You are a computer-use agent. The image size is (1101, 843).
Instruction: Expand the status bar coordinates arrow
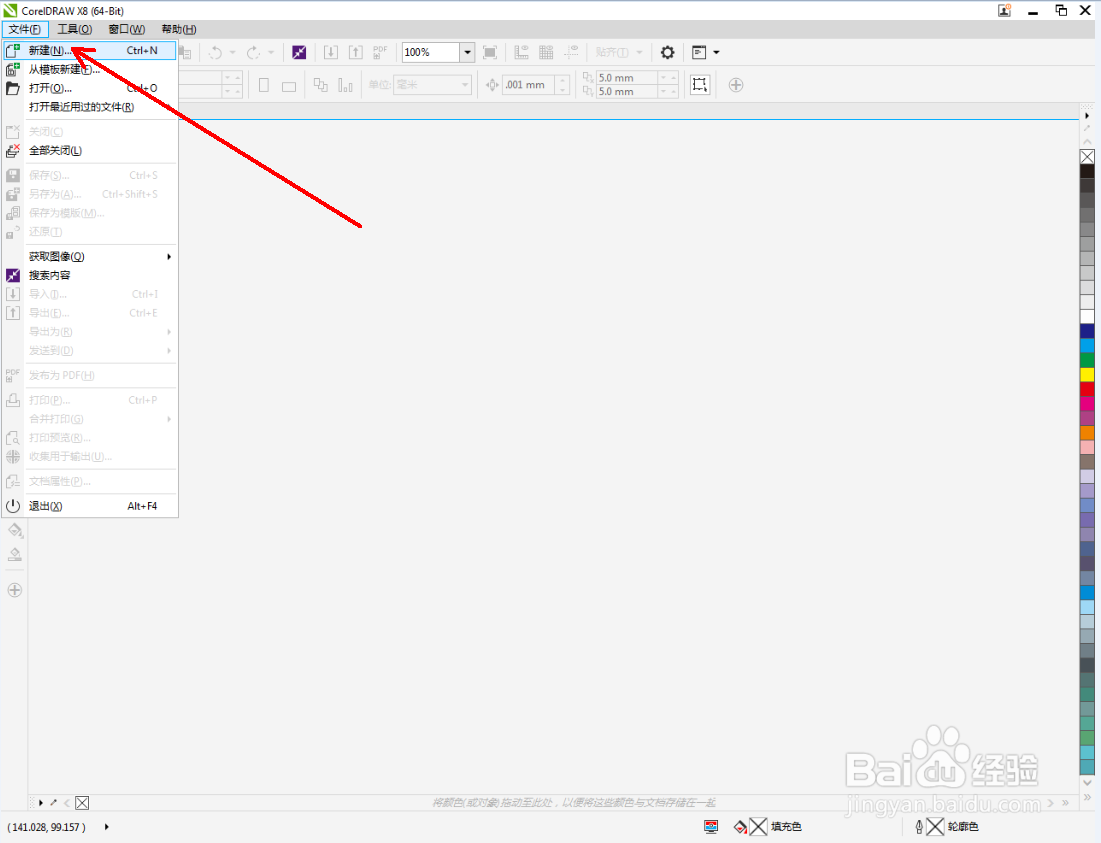point(107,827)
